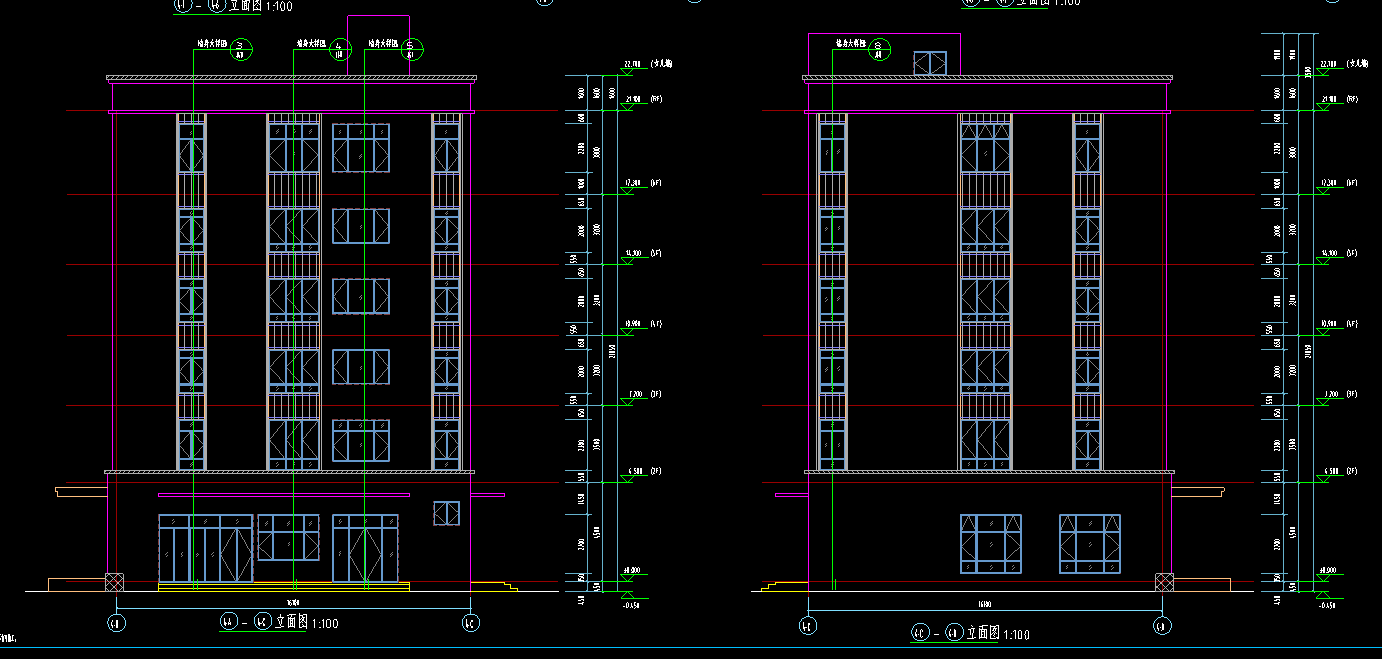Select the left elevation's bottom title 立面图 1:100
The image size is (1382, 659).
tap(278, 623)
